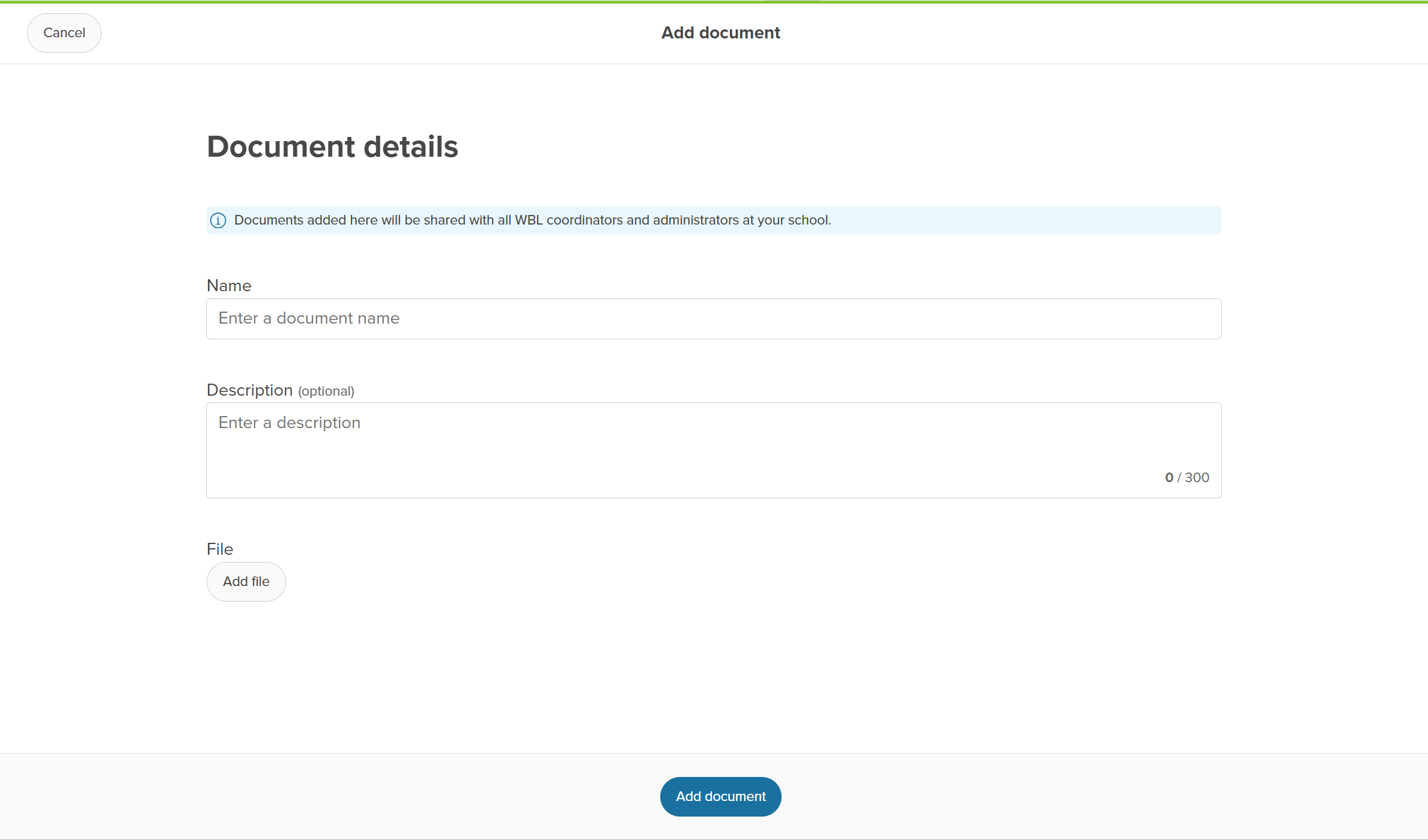Click the shared-with-WBL-coordinators banner text
The image size is (1428, 840).
(x=532, y=220)
